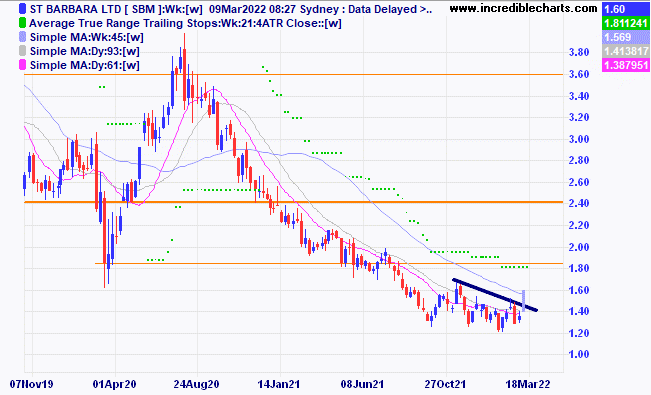
Task: Click the 2.40 price axis label
Action: click(x=579, y=204)
